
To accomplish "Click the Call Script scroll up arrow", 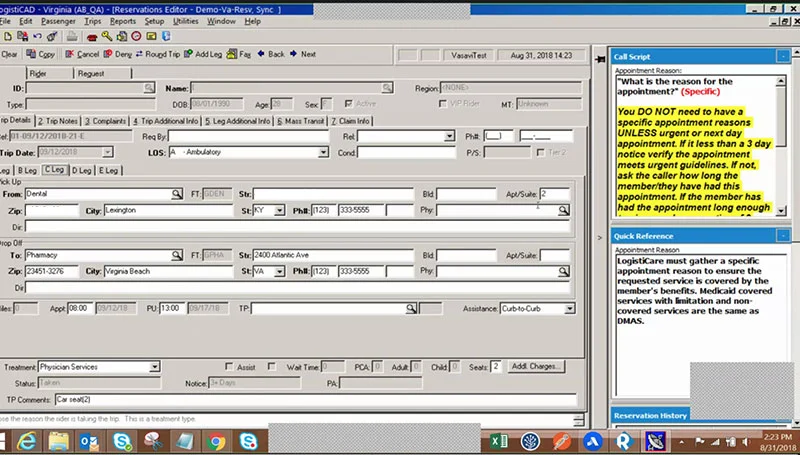I will click(781, 81).
